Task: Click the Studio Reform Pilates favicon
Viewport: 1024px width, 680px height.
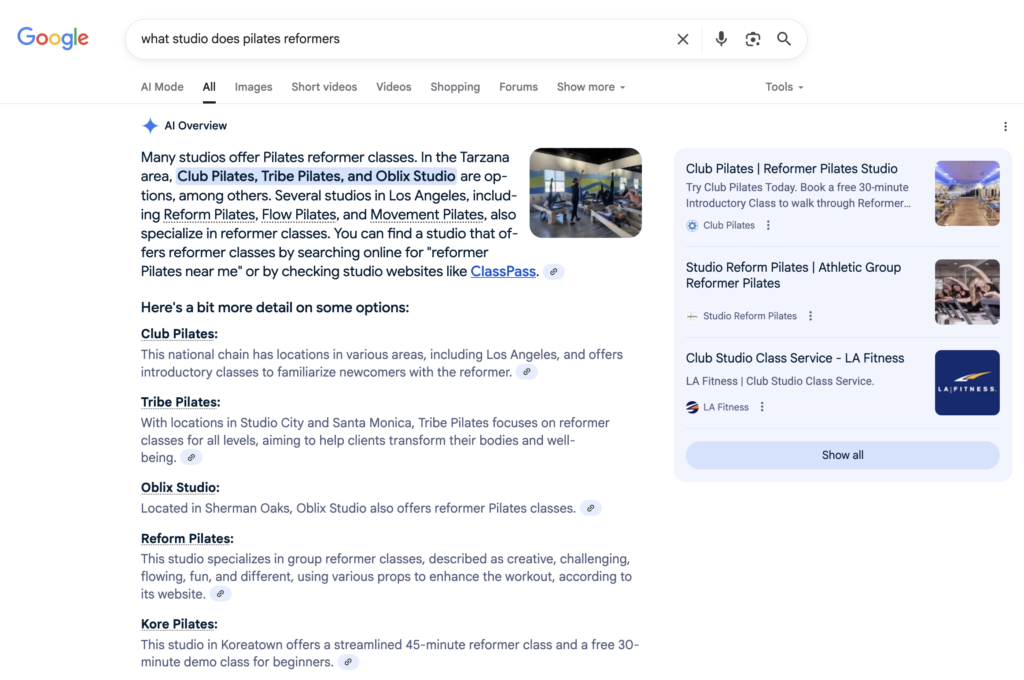Action: pyautogui.click(x=692, y=316)
